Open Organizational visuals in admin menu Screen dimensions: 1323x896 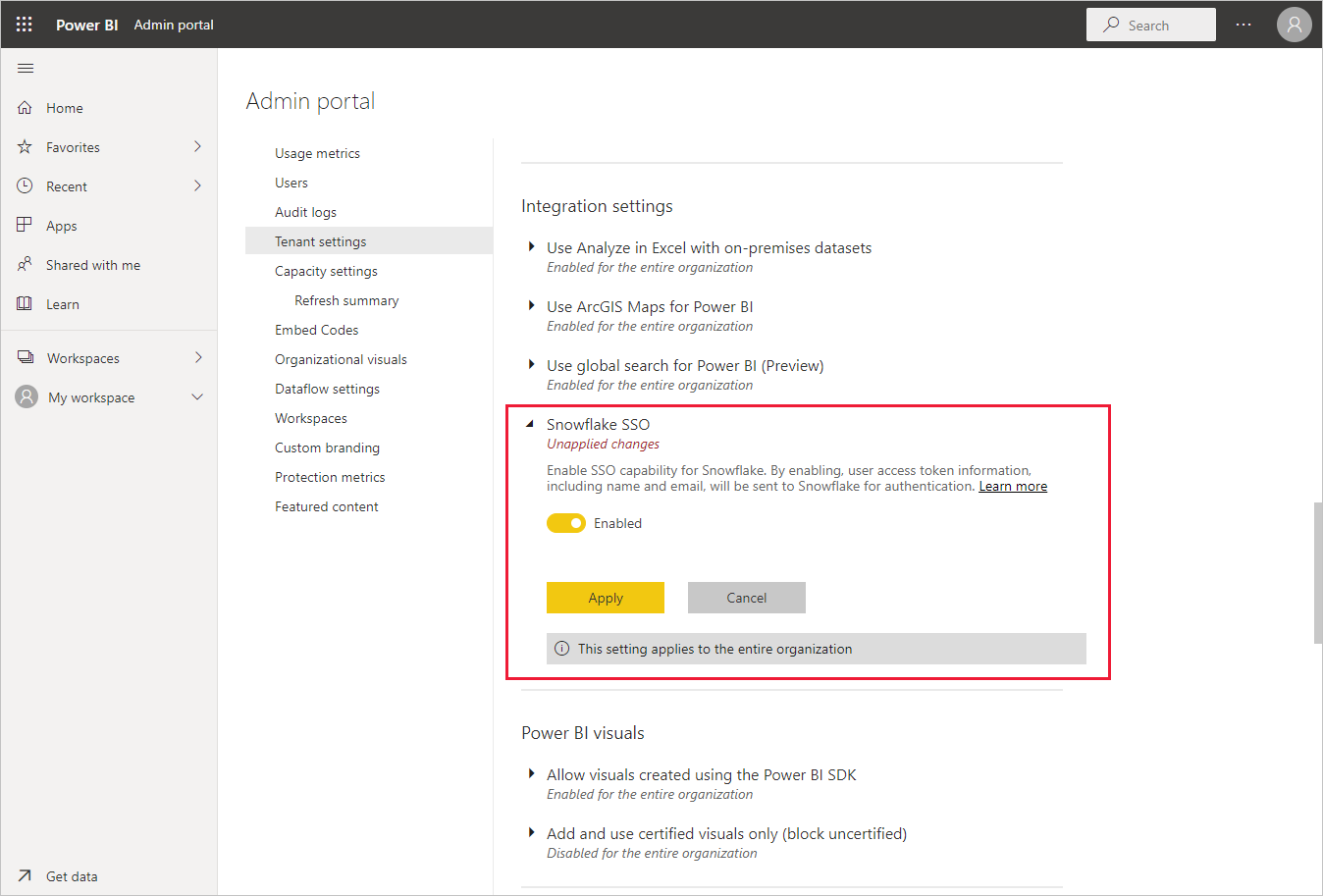click(x=341, y=359)
